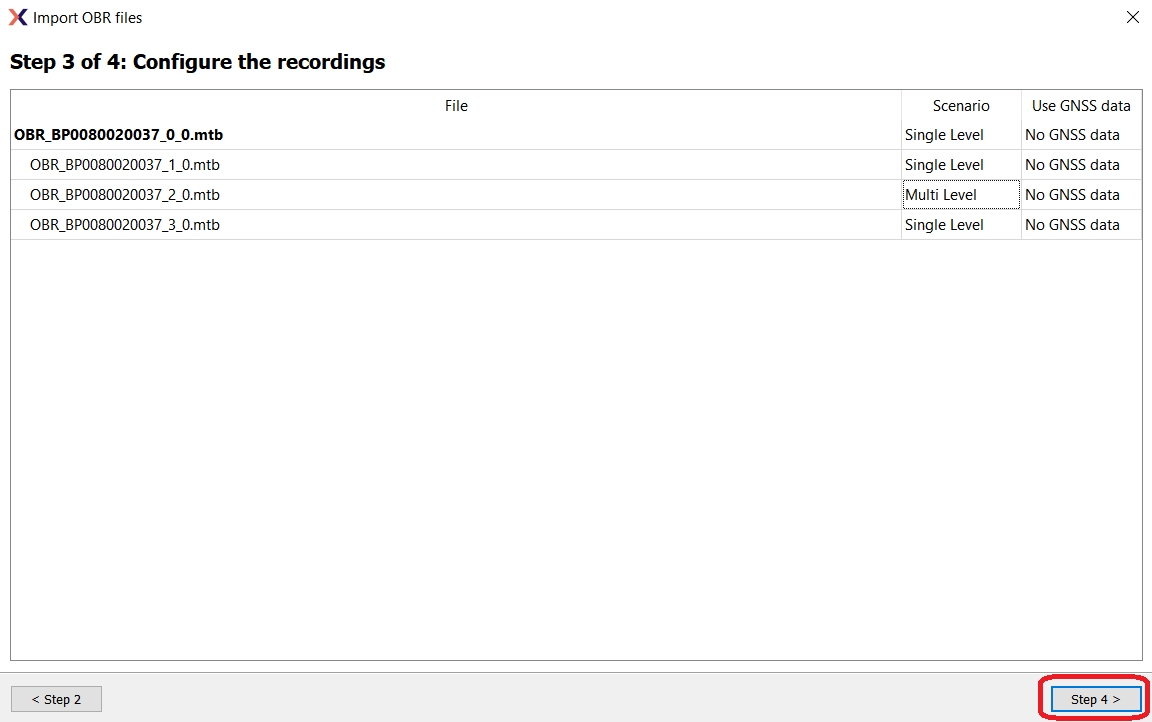Select the file OBR_BP0080020037_0_0.mtb

[117, 134]
